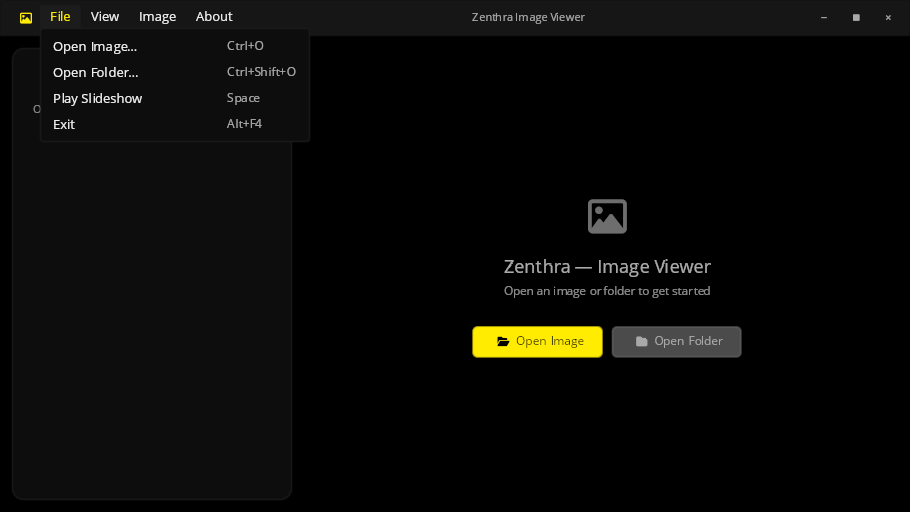Maximize the Zenthra window

click(856, 17)
